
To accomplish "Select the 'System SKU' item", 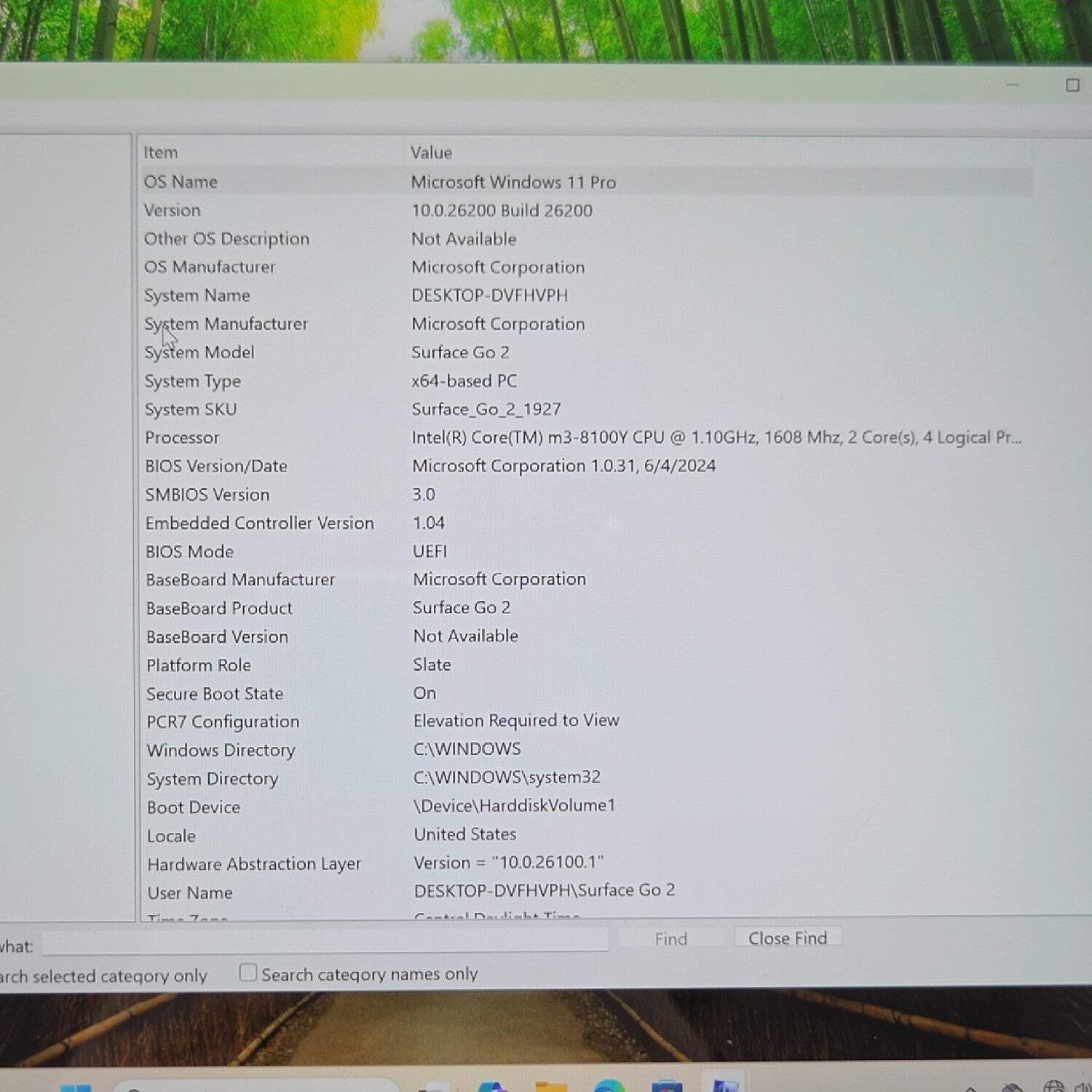I will [x=190, y=410].
